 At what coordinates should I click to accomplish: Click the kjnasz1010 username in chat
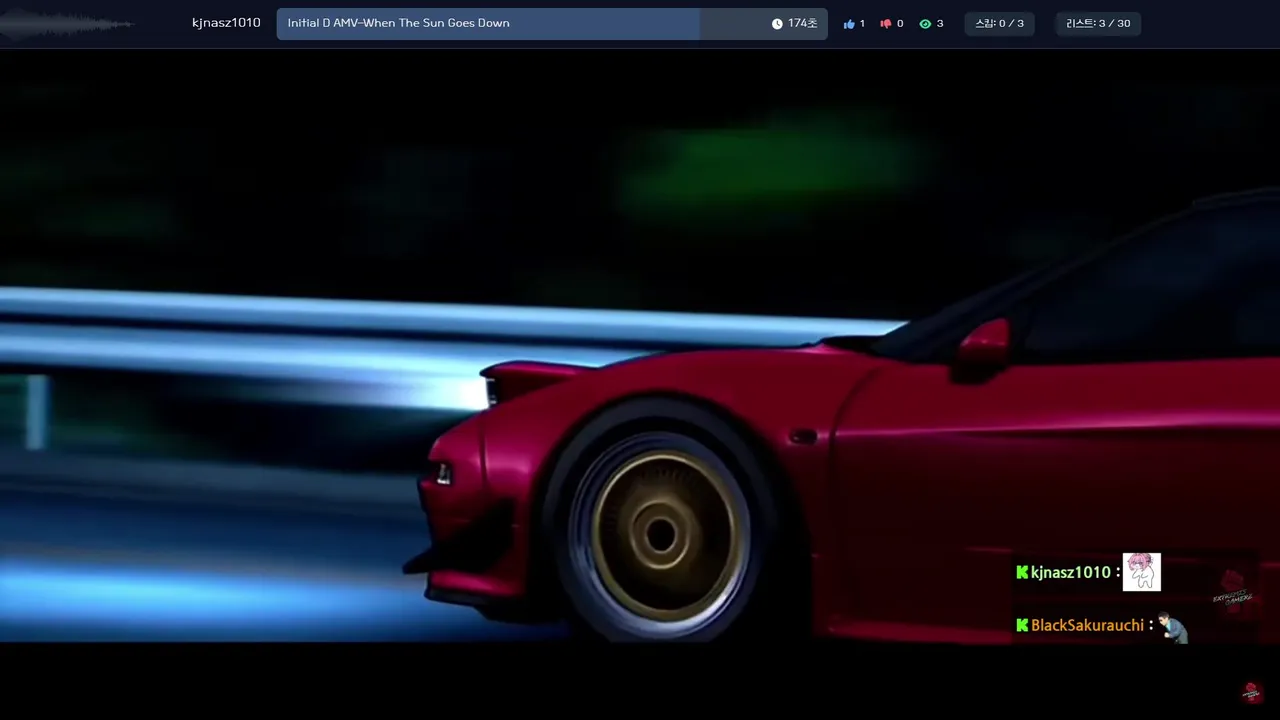[1070, 572]
